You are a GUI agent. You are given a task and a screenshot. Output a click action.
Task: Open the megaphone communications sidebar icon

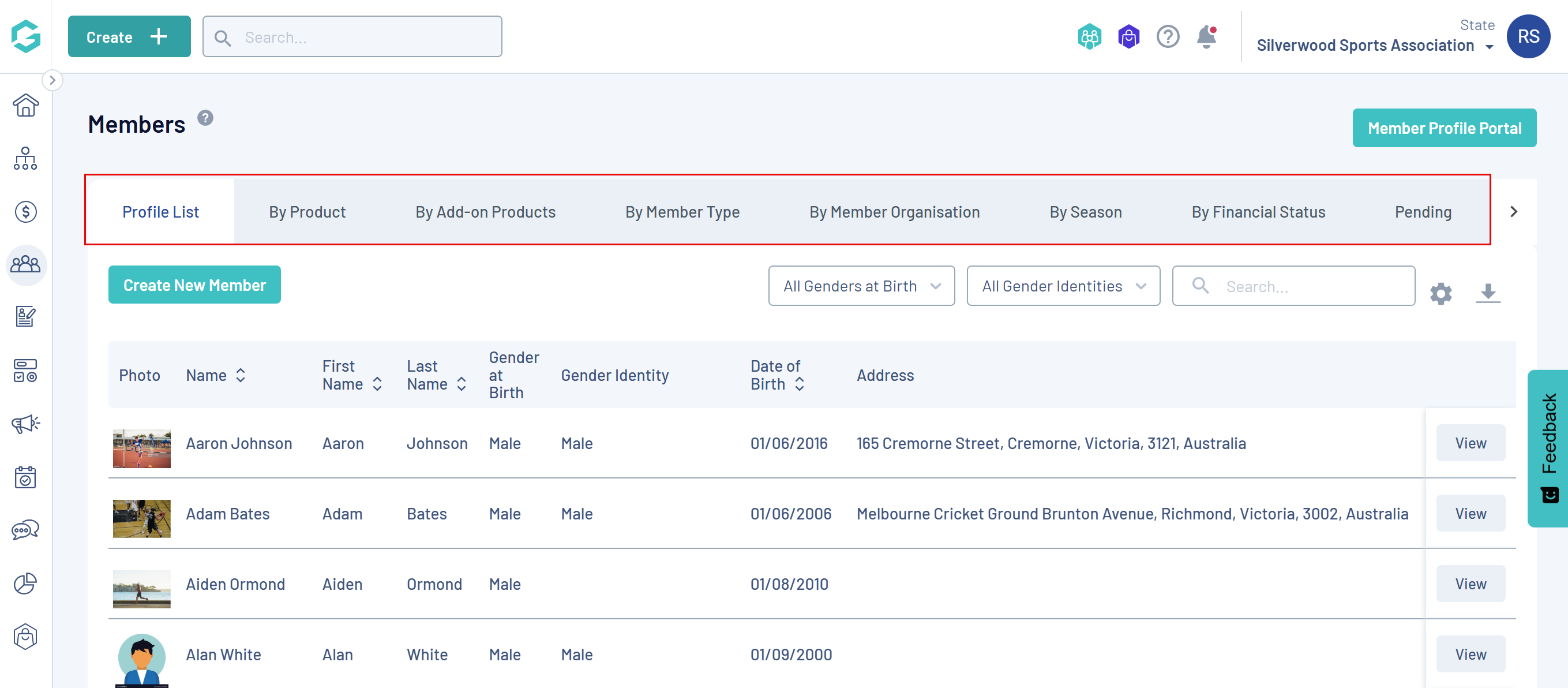point(25,423)
